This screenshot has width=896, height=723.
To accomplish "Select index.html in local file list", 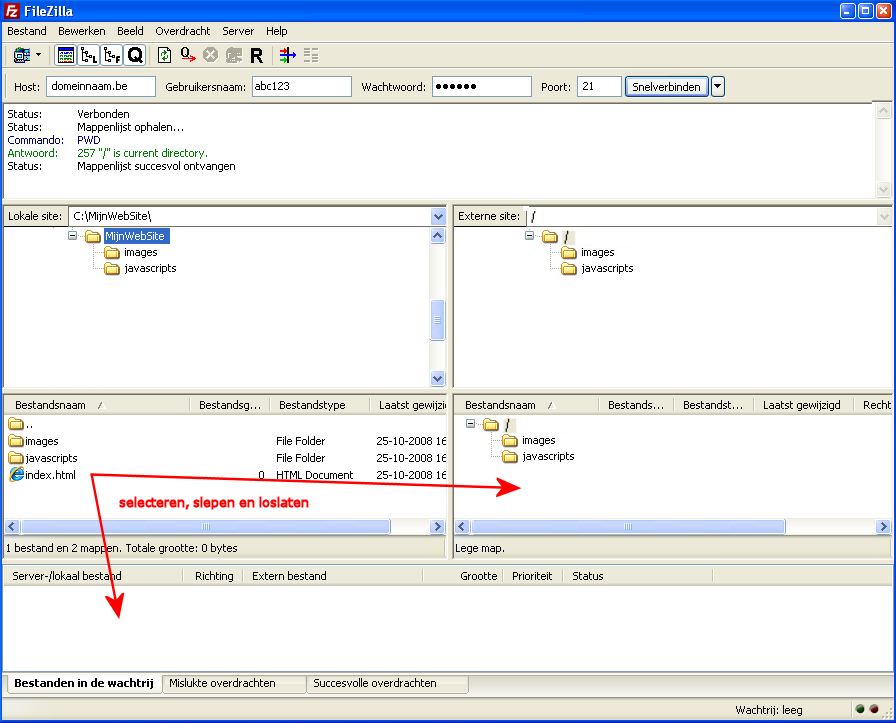I will pos(50,475).
